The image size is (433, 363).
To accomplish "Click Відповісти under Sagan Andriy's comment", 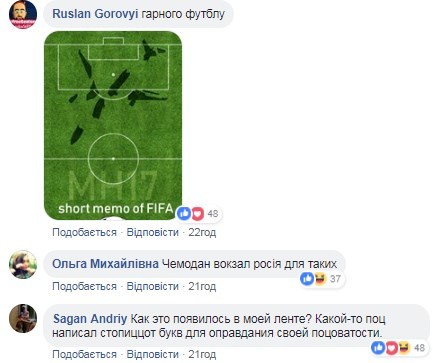I will 153,354.
